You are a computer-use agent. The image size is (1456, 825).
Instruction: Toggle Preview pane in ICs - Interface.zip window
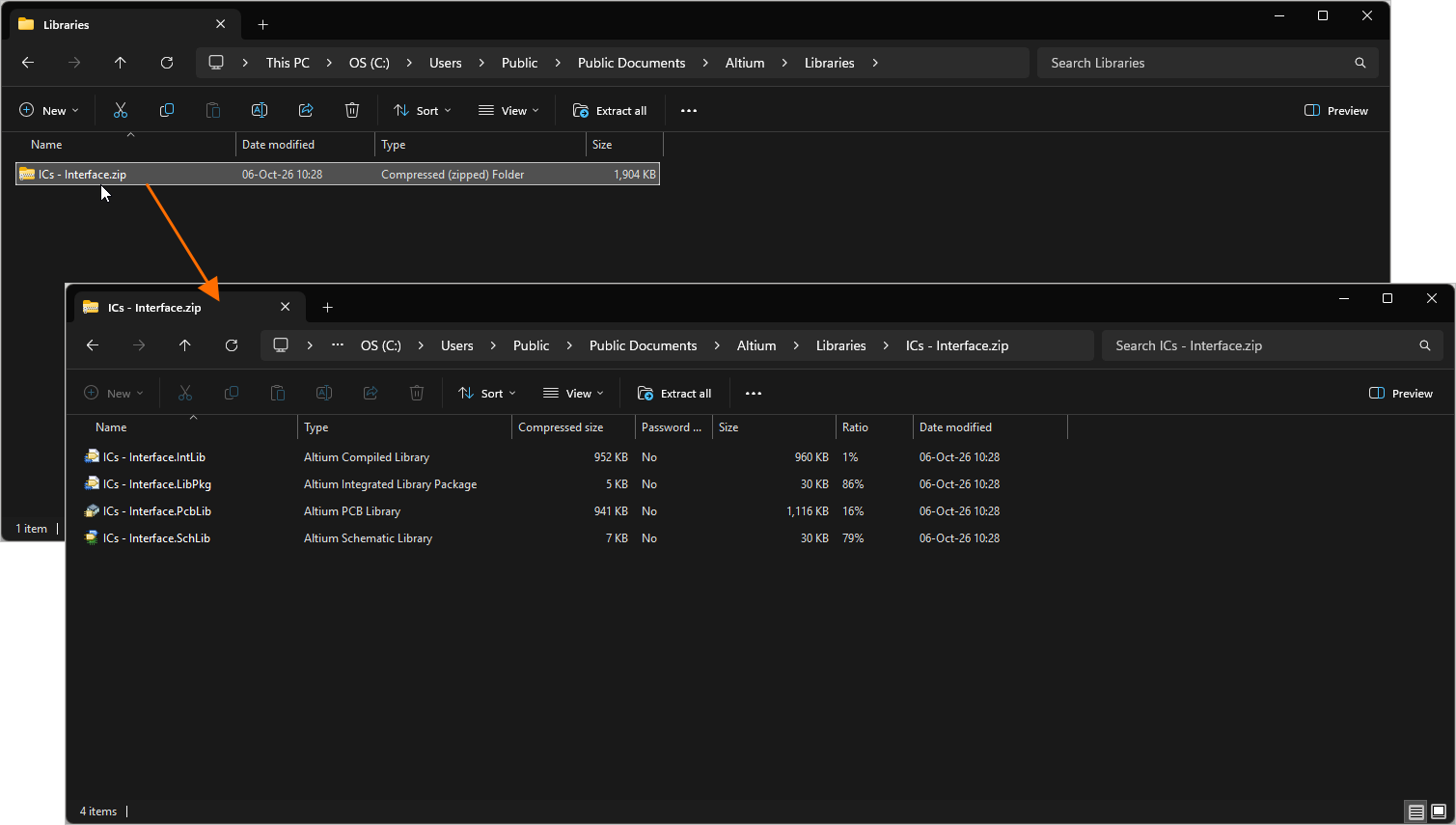click(1401, 394)
